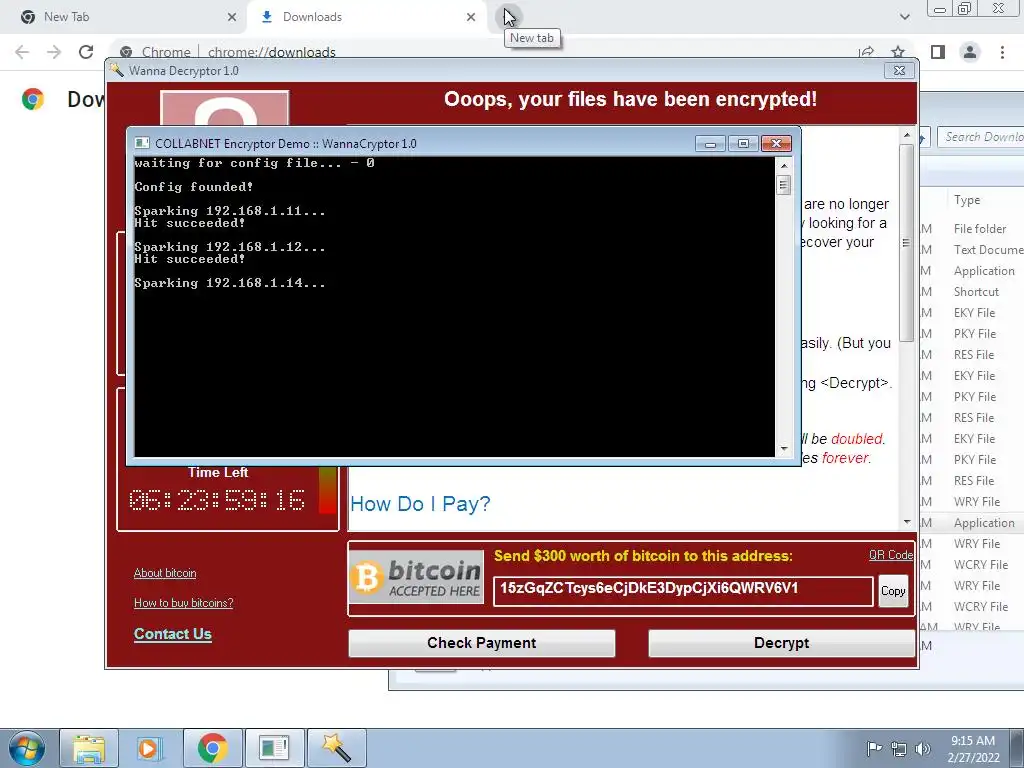
Task: Close the New Tab tab
Action: (231, 17)
